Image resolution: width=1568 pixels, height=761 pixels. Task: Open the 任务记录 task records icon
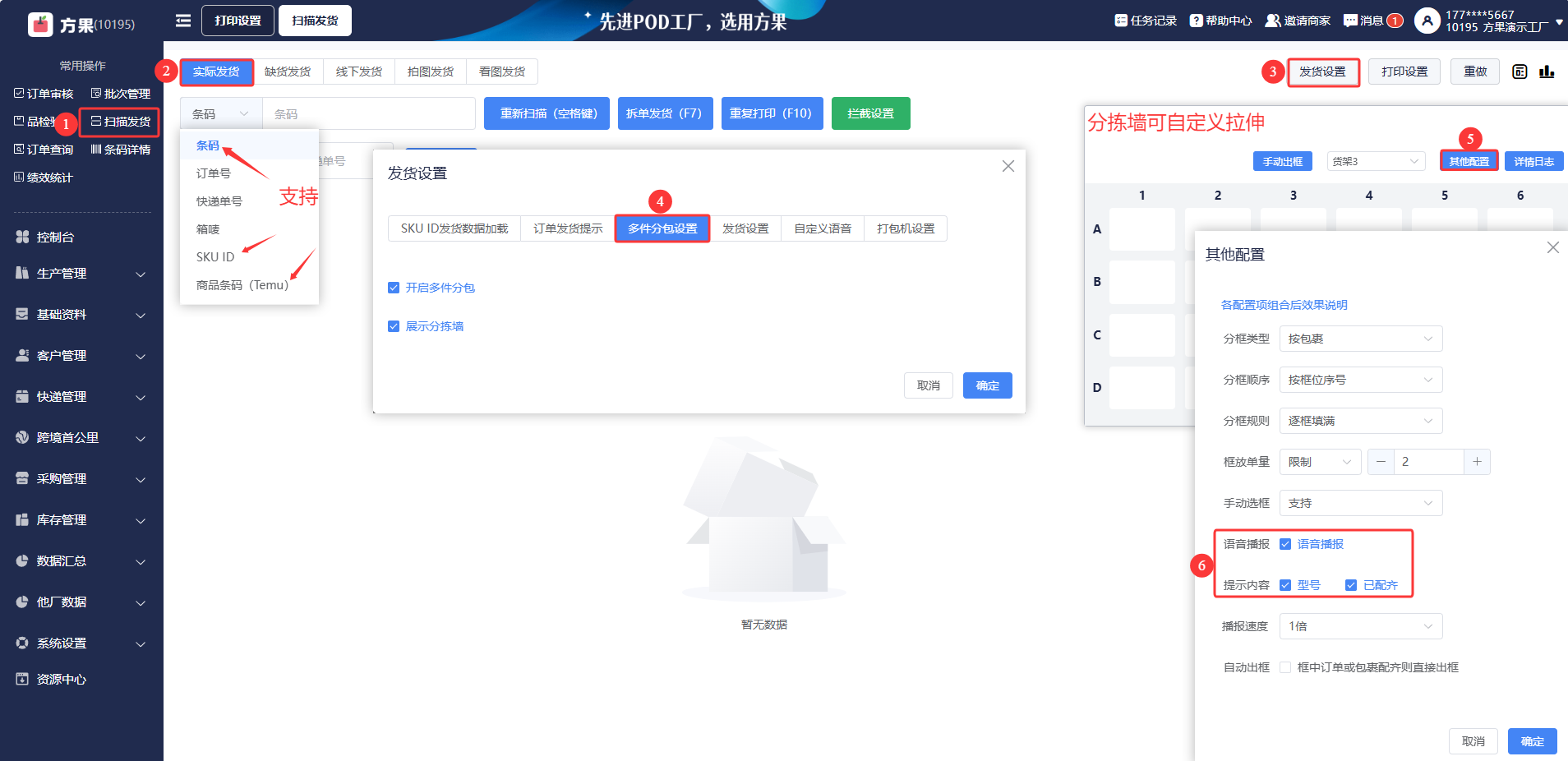click(1121, 21)
